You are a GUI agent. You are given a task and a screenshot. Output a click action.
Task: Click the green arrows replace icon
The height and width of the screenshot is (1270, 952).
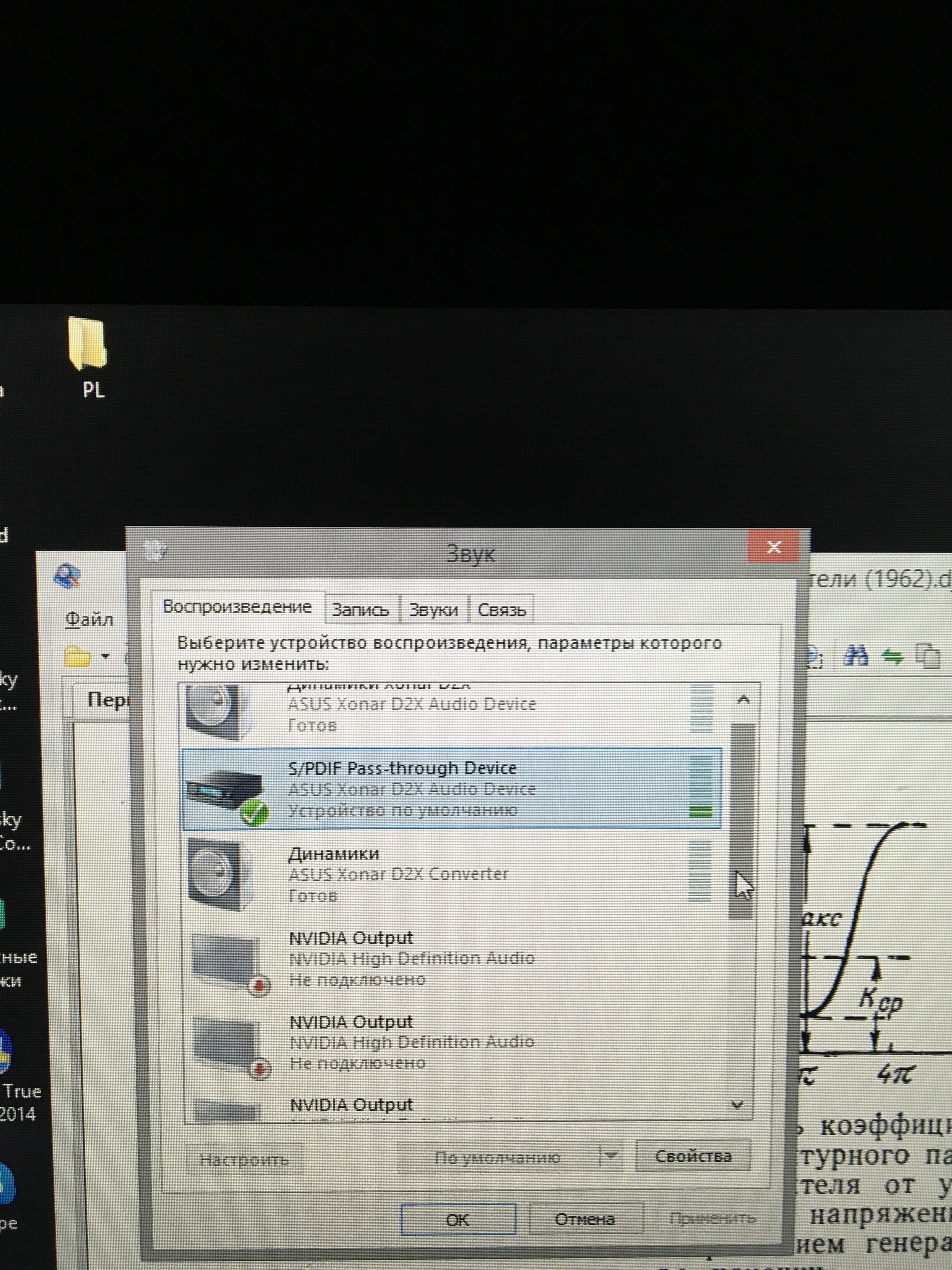coord(892,656)
